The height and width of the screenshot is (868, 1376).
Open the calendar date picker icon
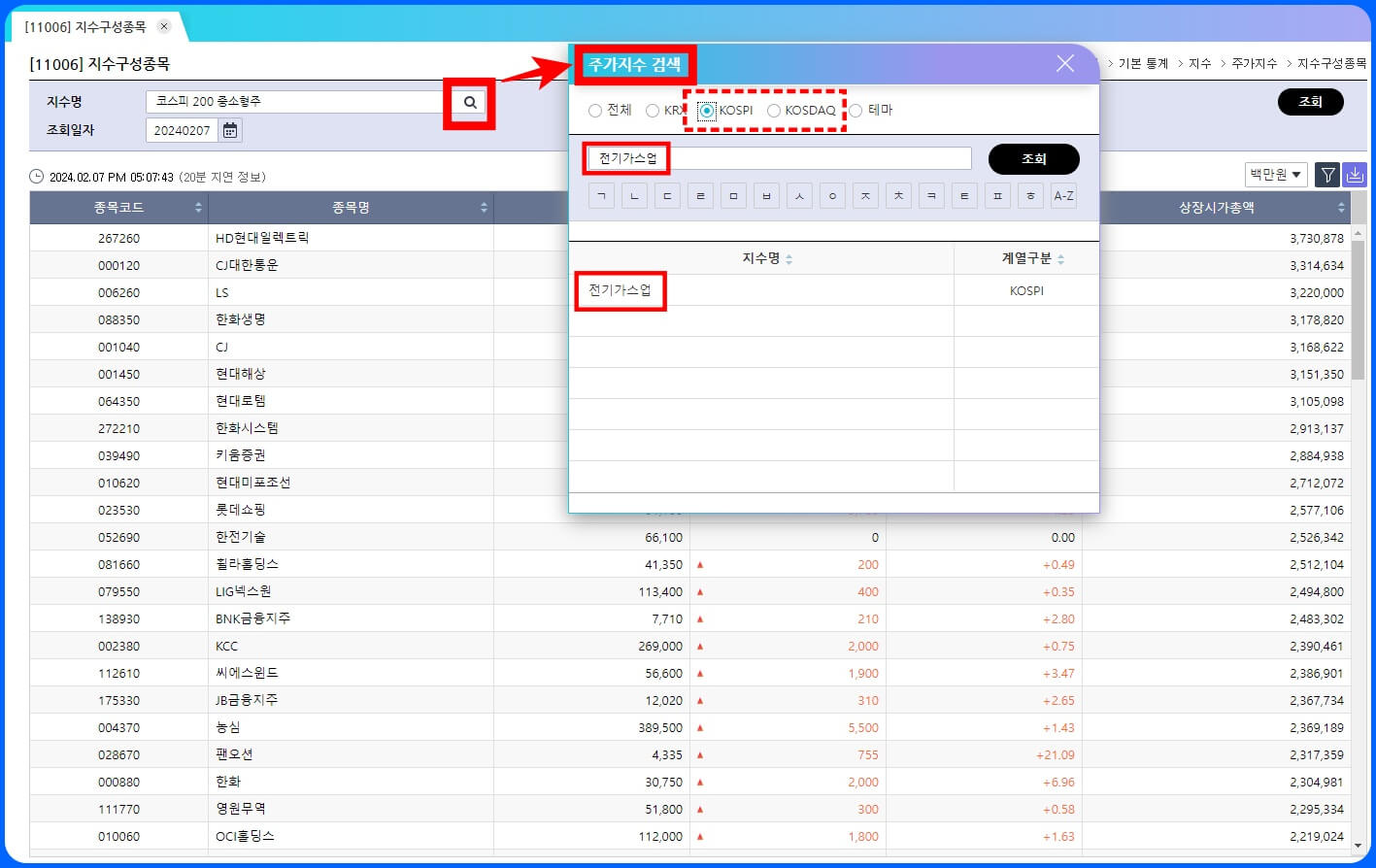point(230,130)
